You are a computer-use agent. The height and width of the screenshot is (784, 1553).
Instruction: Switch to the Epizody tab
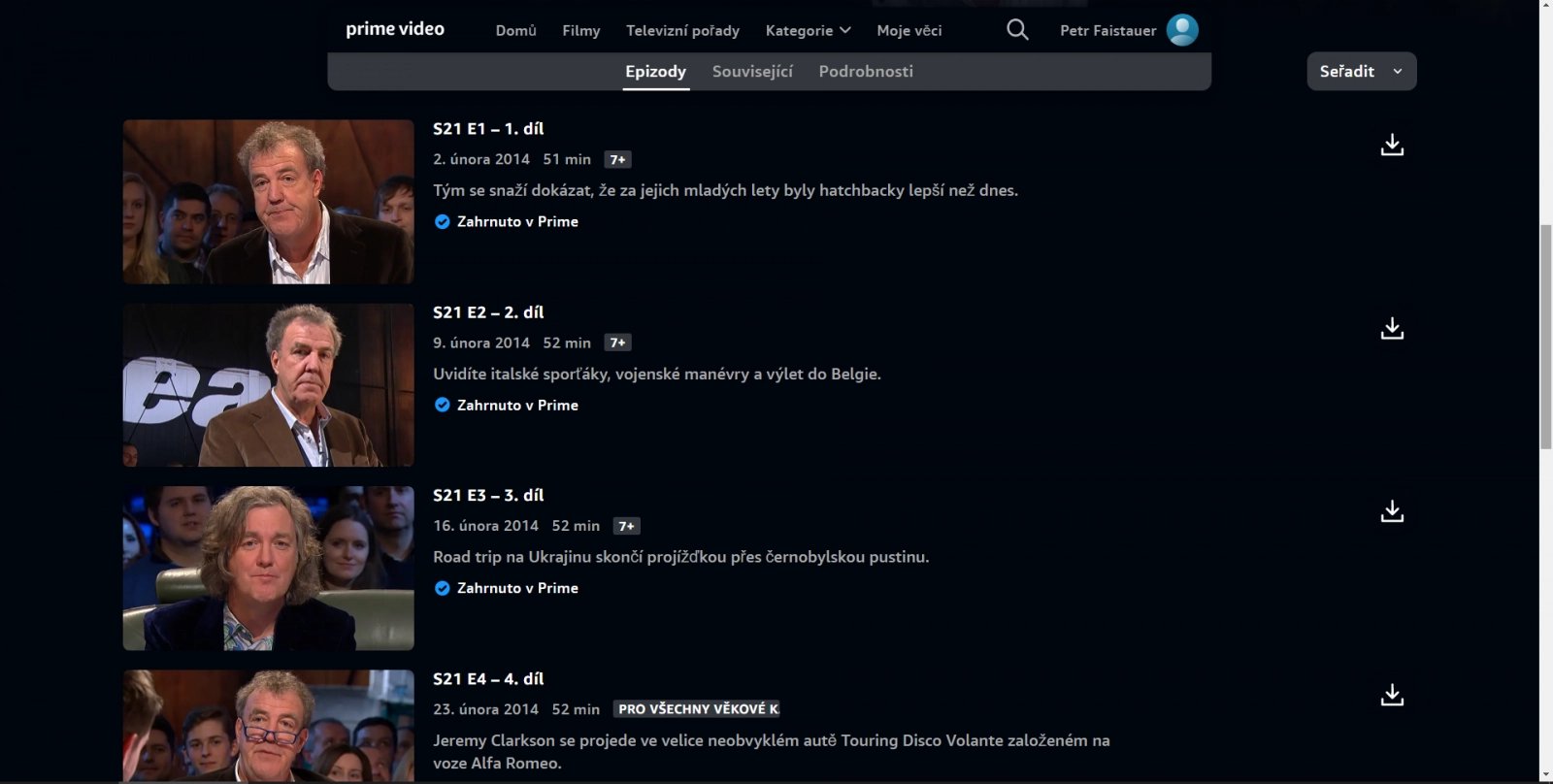click(x=655, y=71)
